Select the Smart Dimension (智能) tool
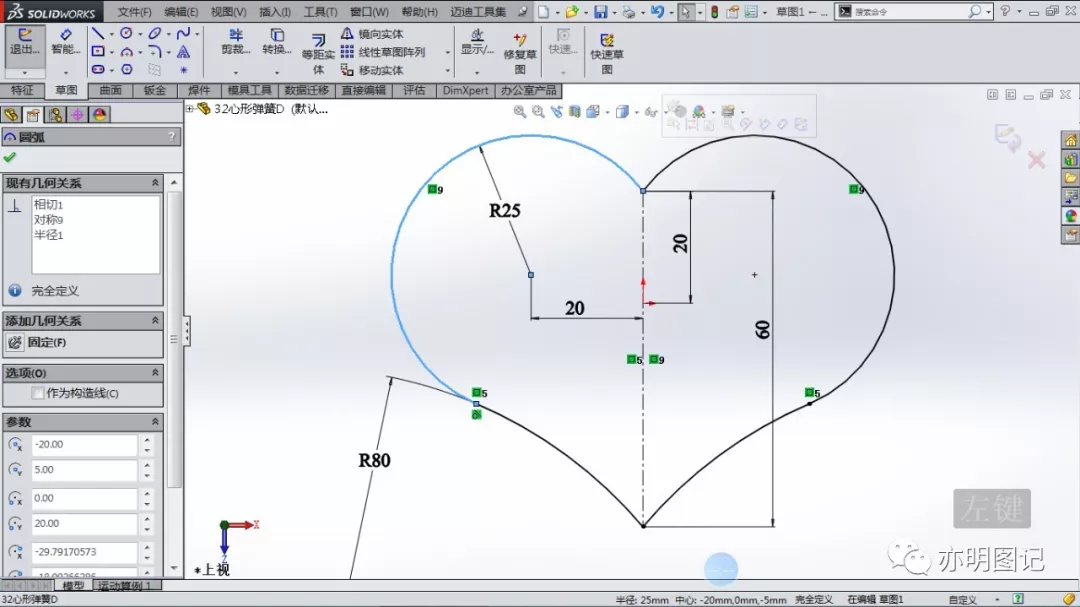The image size is (1080, 607). 65,42
